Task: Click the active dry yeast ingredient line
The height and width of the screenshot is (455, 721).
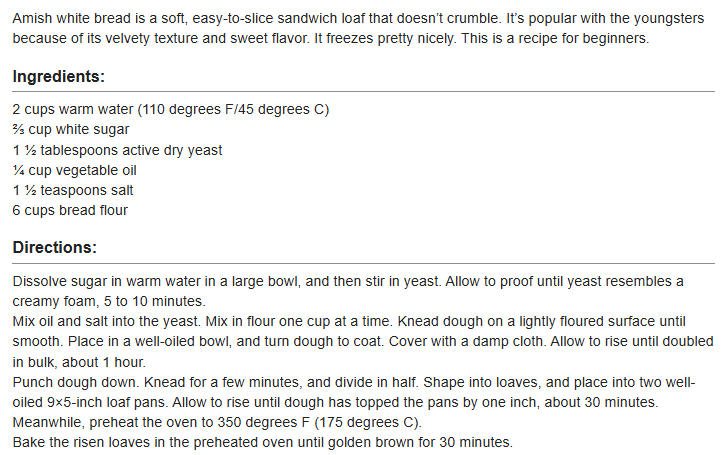Action: pyautogui.click(x=117, y=150)
